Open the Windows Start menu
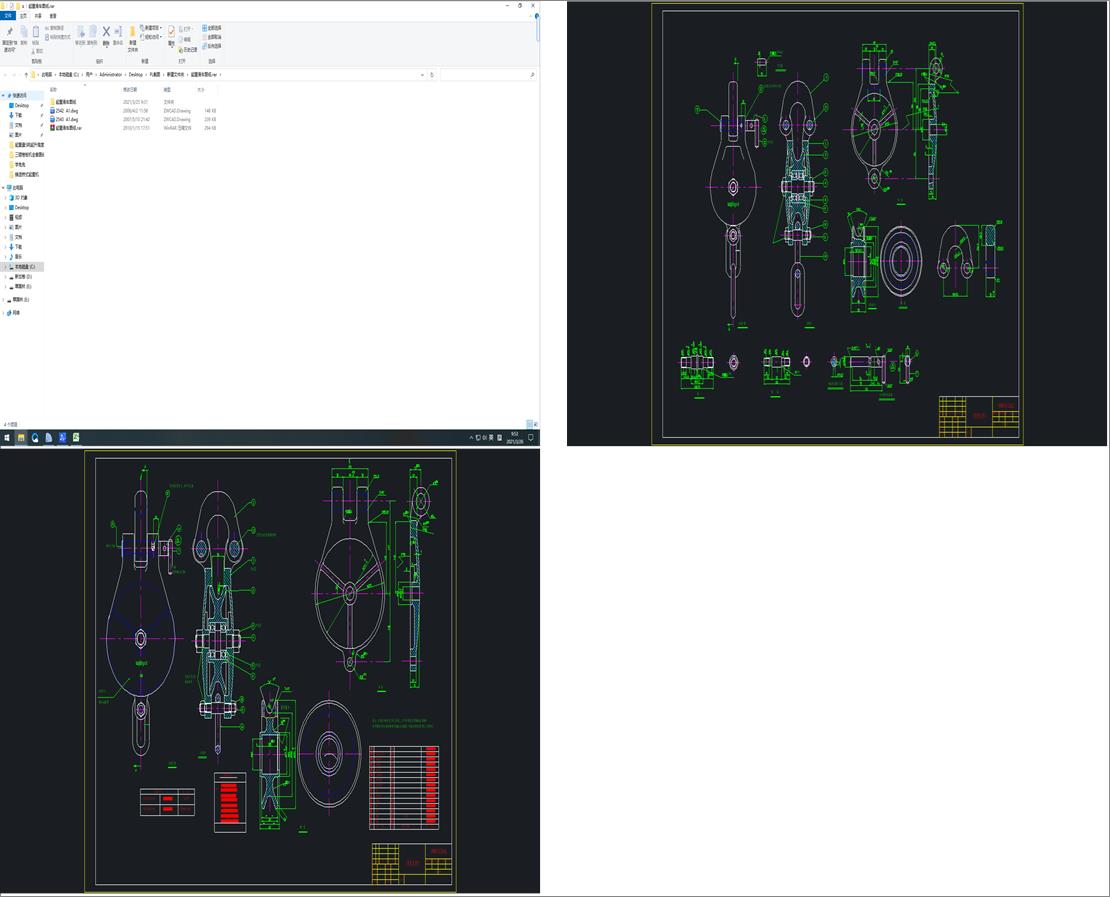The width and height of the screenshot is (1110, 897). coord(6,437)
